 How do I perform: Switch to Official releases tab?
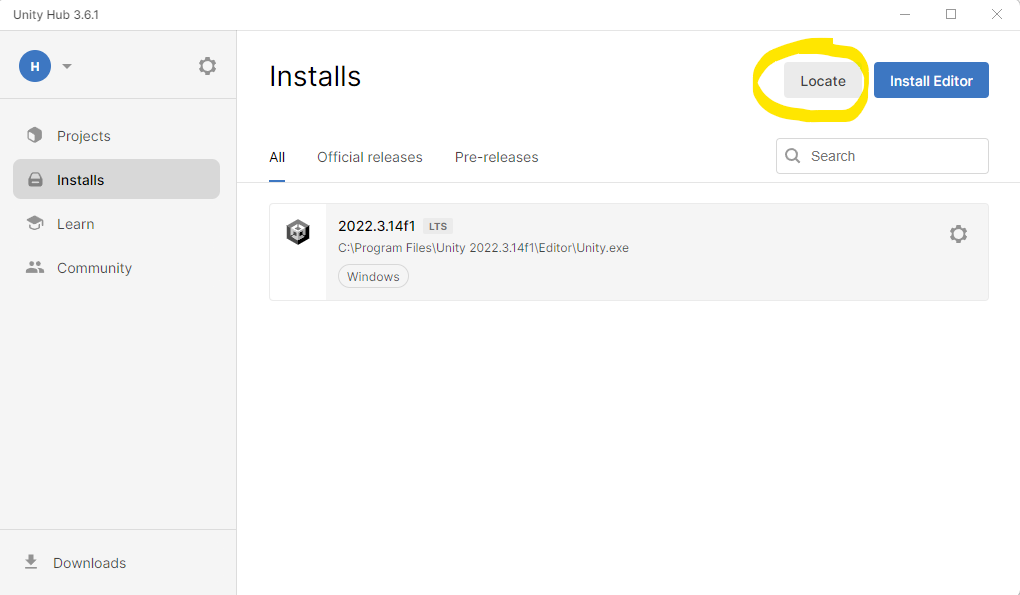tap(369, 157)
